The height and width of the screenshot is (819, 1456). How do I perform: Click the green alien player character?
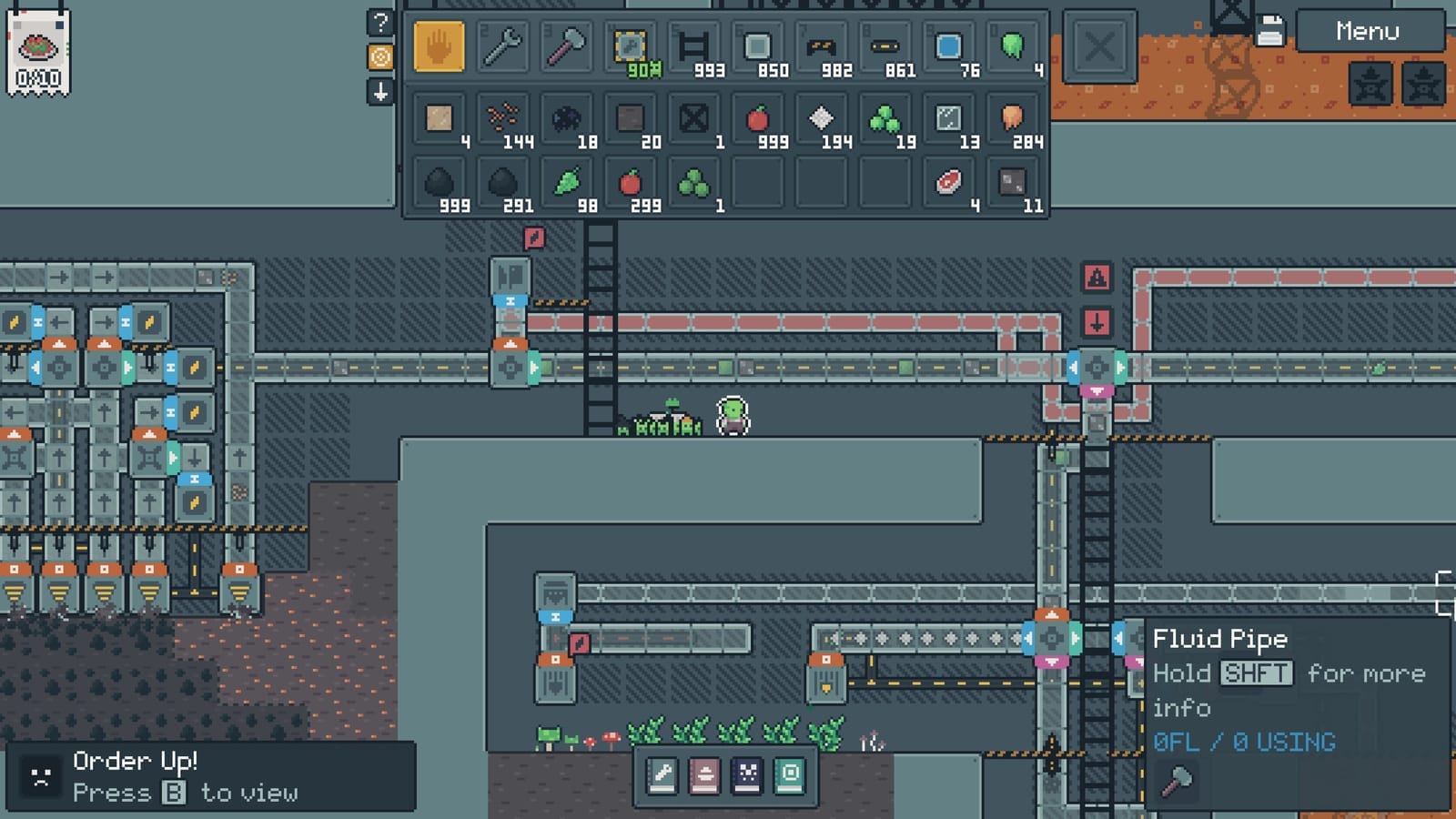(x=733, y=416)
